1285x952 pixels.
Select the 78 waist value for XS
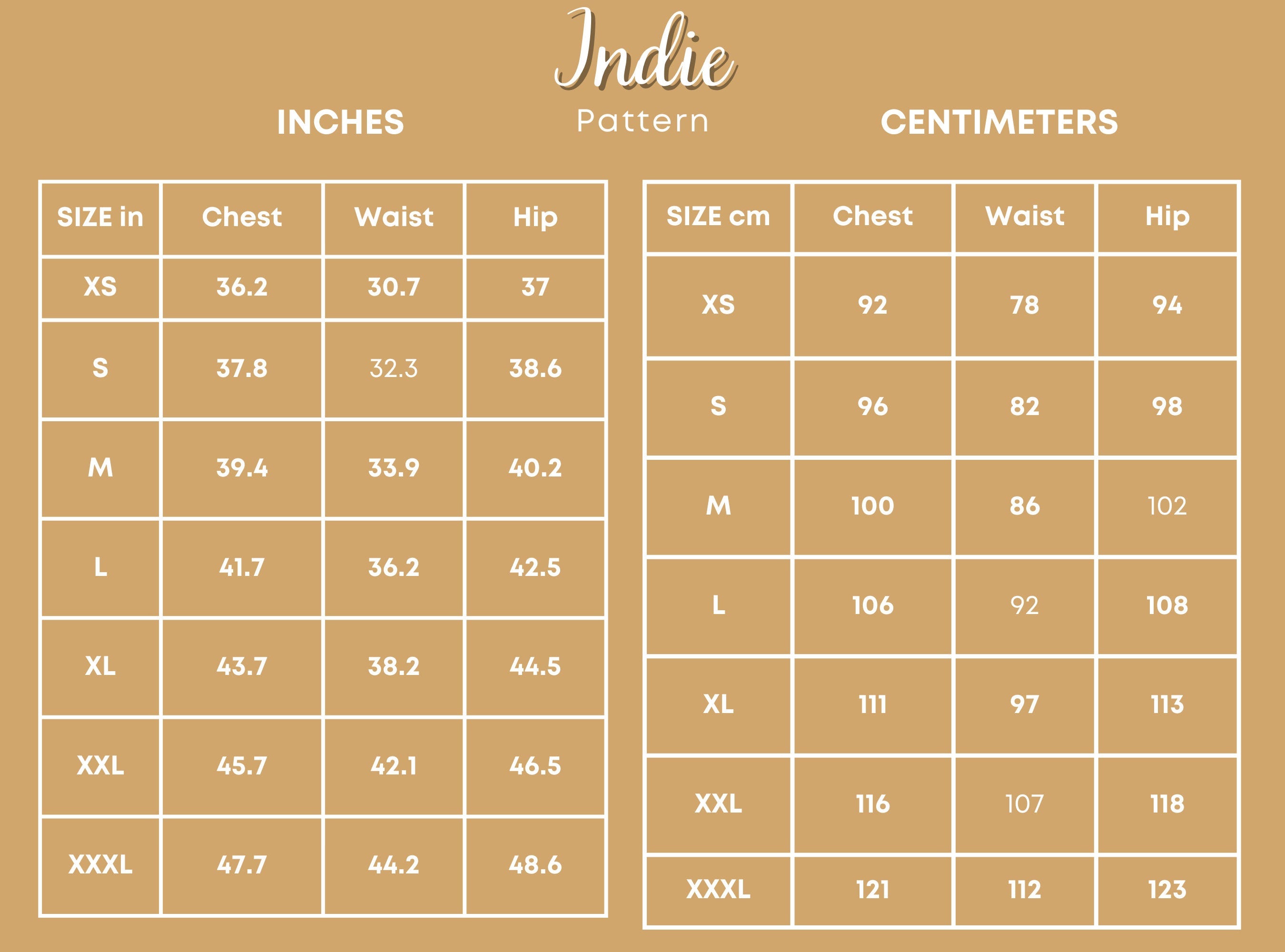1024,306
